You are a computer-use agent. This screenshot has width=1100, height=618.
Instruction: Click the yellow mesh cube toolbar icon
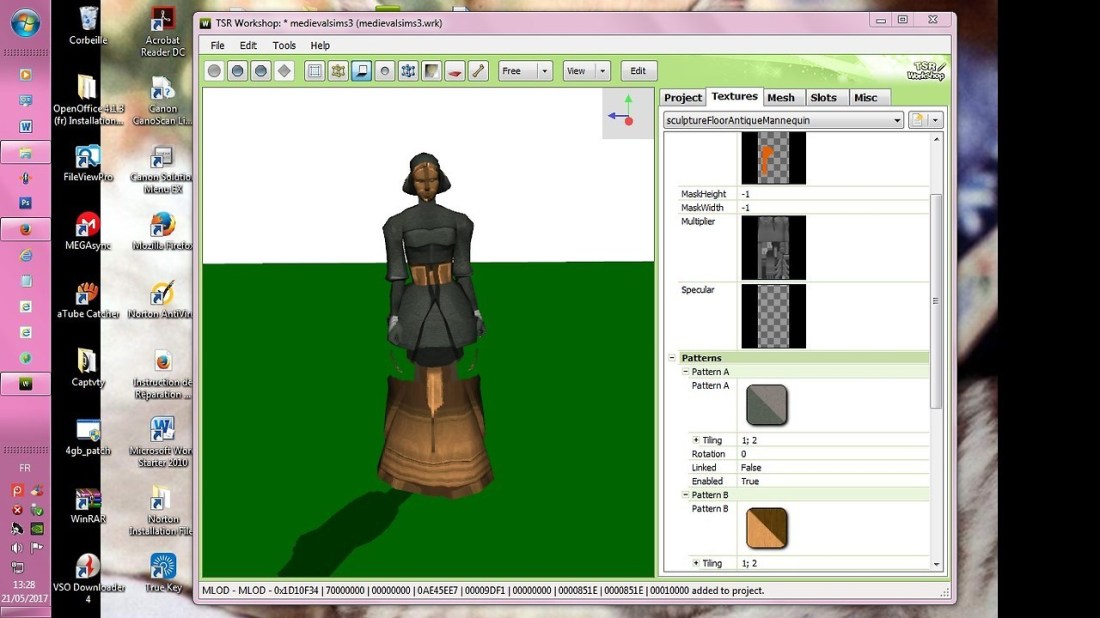click(x=338, y=71)
